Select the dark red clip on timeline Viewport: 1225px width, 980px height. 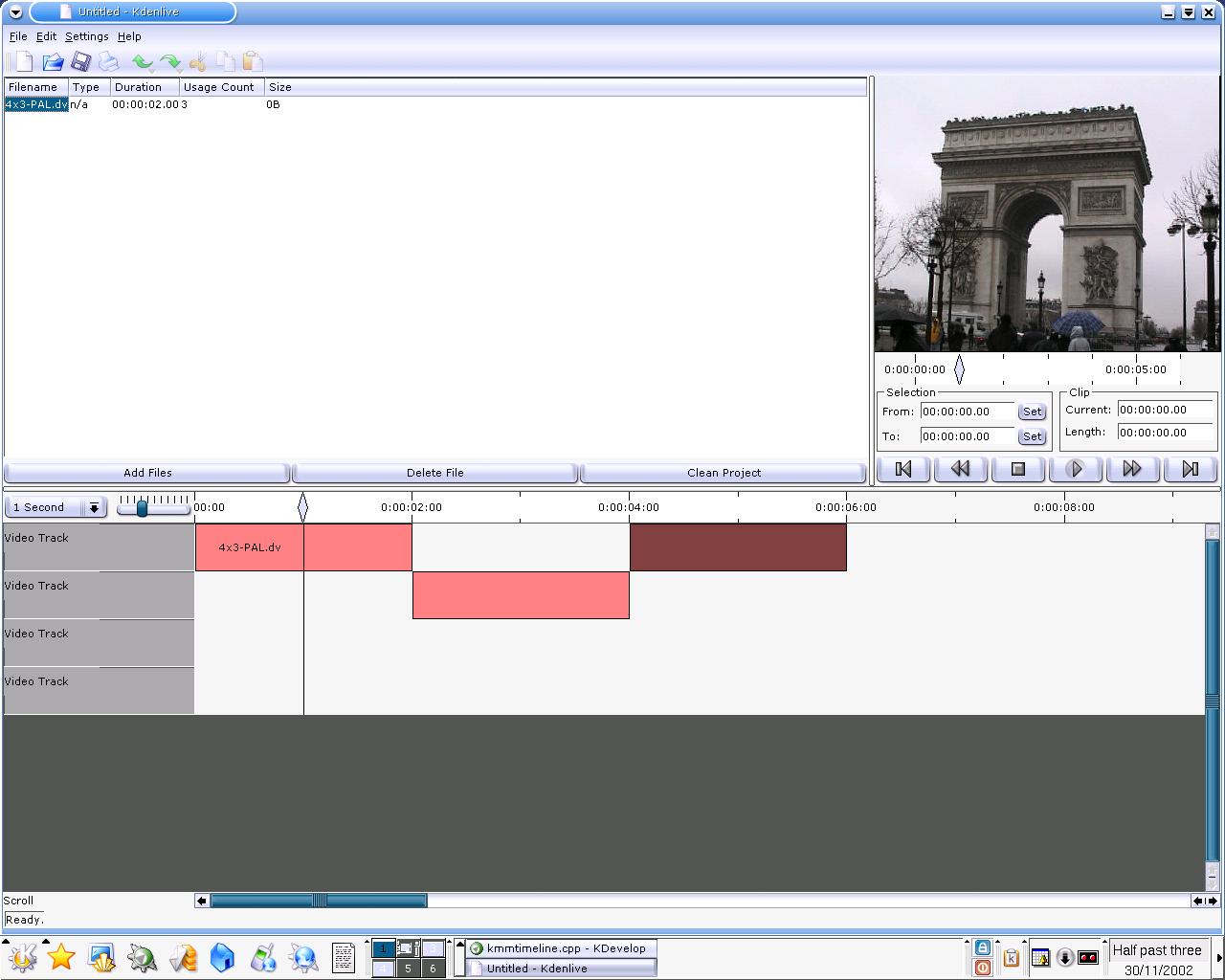(x=738, y=547)
